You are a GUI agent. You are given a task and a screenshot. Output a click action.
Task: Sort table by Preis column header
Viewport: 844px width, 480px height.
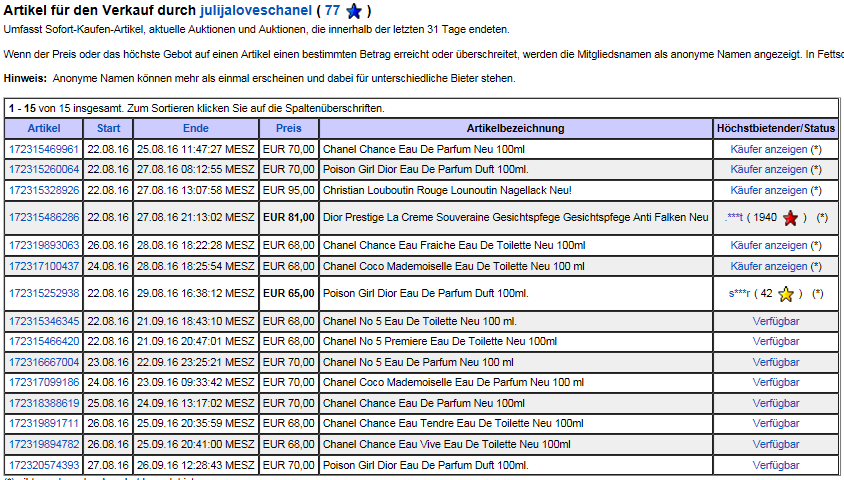coord(289,128)
